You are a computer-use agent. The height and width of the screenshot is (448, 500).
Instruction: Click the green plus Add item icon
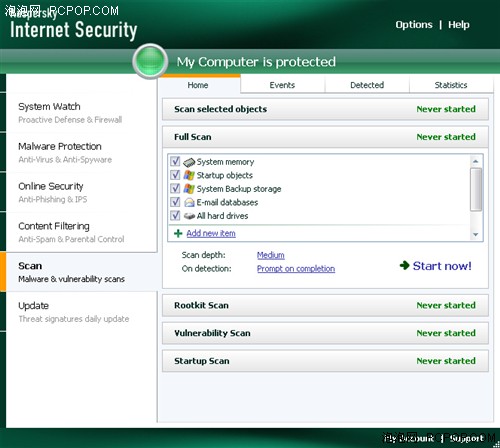pyautogui.click(x=178, y=233)
